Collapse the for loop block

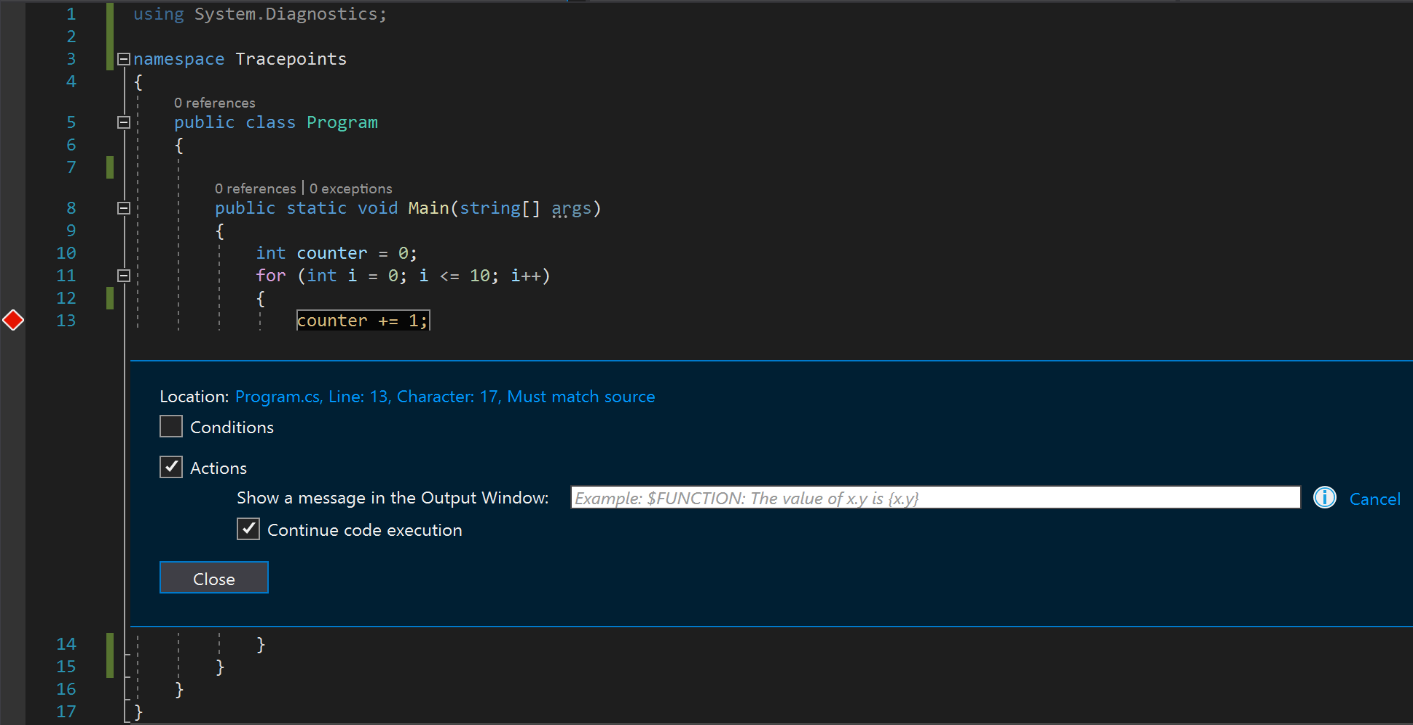coord(122,275)
